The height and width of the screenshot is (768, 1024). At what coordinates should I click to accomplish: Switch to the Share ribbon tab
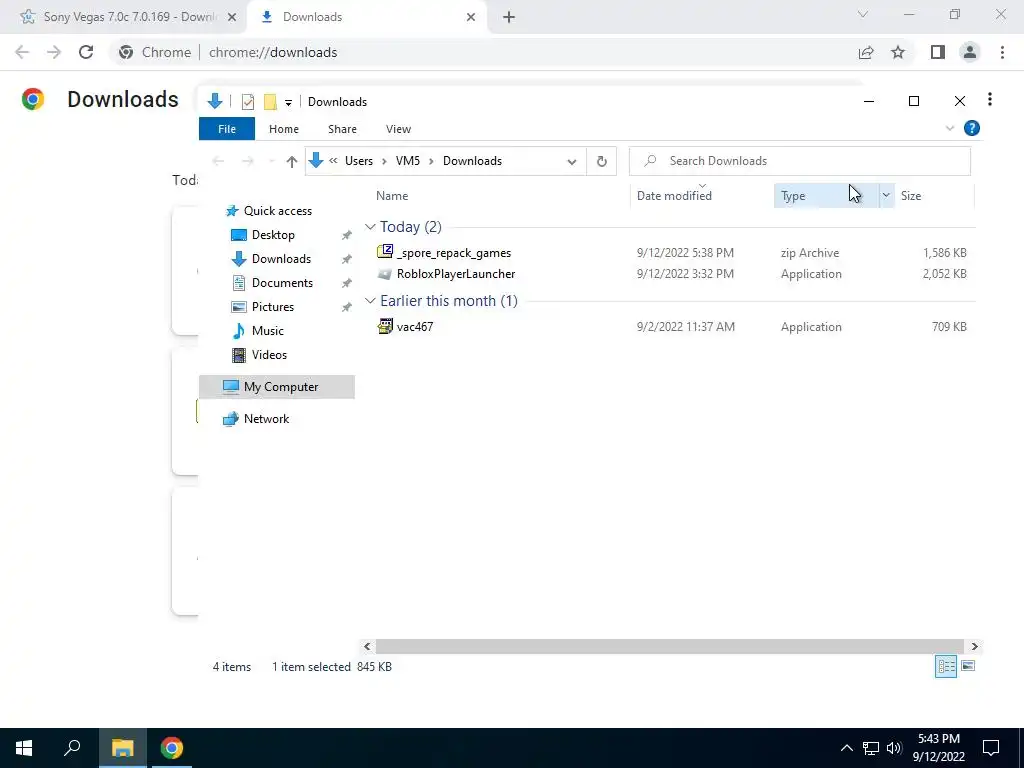[x=342, y=129]
